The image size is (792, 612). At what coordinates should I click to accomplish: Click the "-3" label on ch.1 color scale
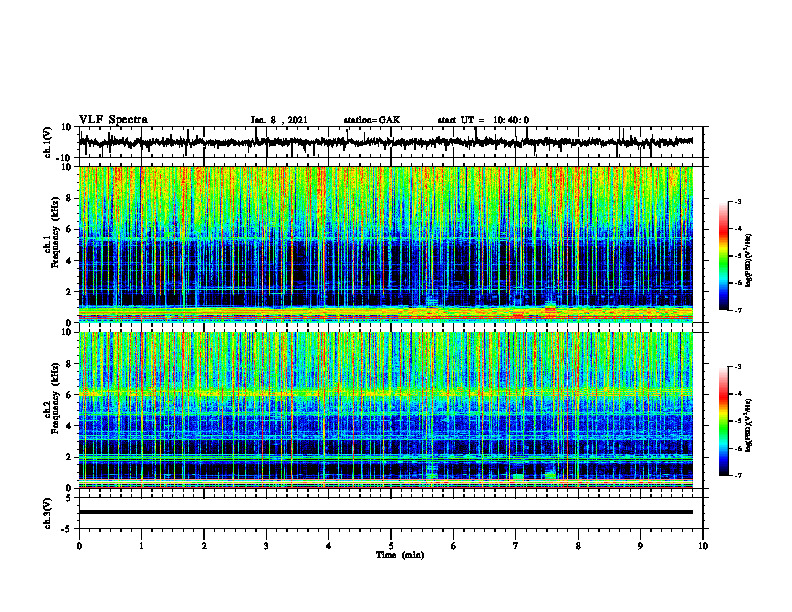(x=738, y=201)
